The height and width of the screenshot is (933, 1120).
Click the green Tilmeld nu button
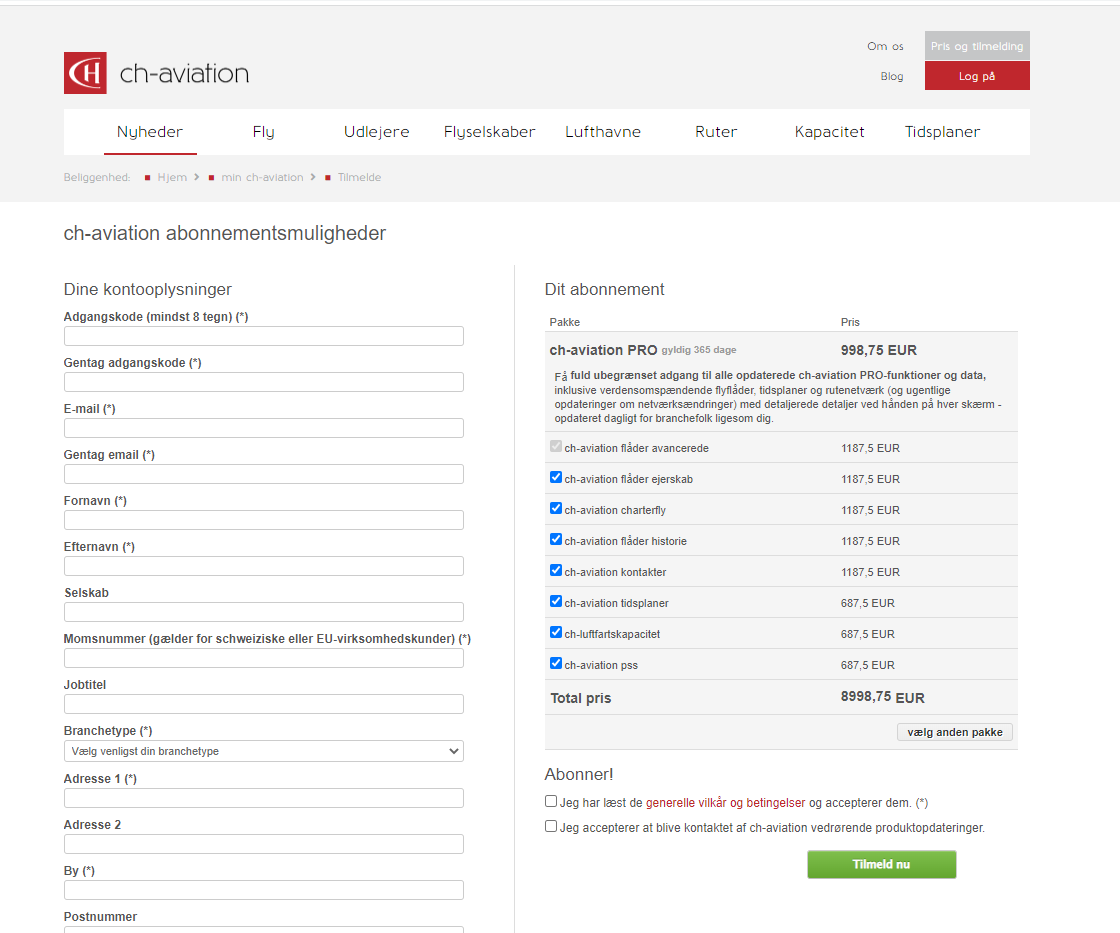(x=881, y=864)
